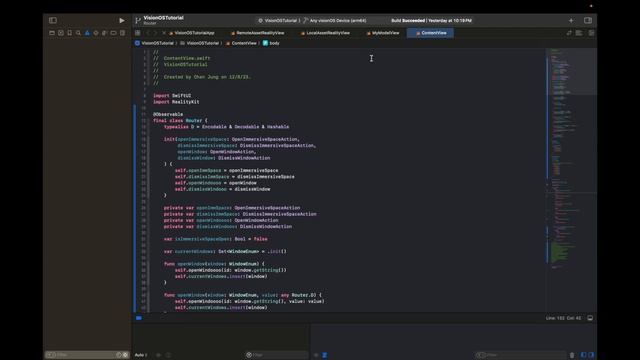This screenshot has width=640, height=360.
Task: Show only the variables view pane
Action: (x=583, y=355)
